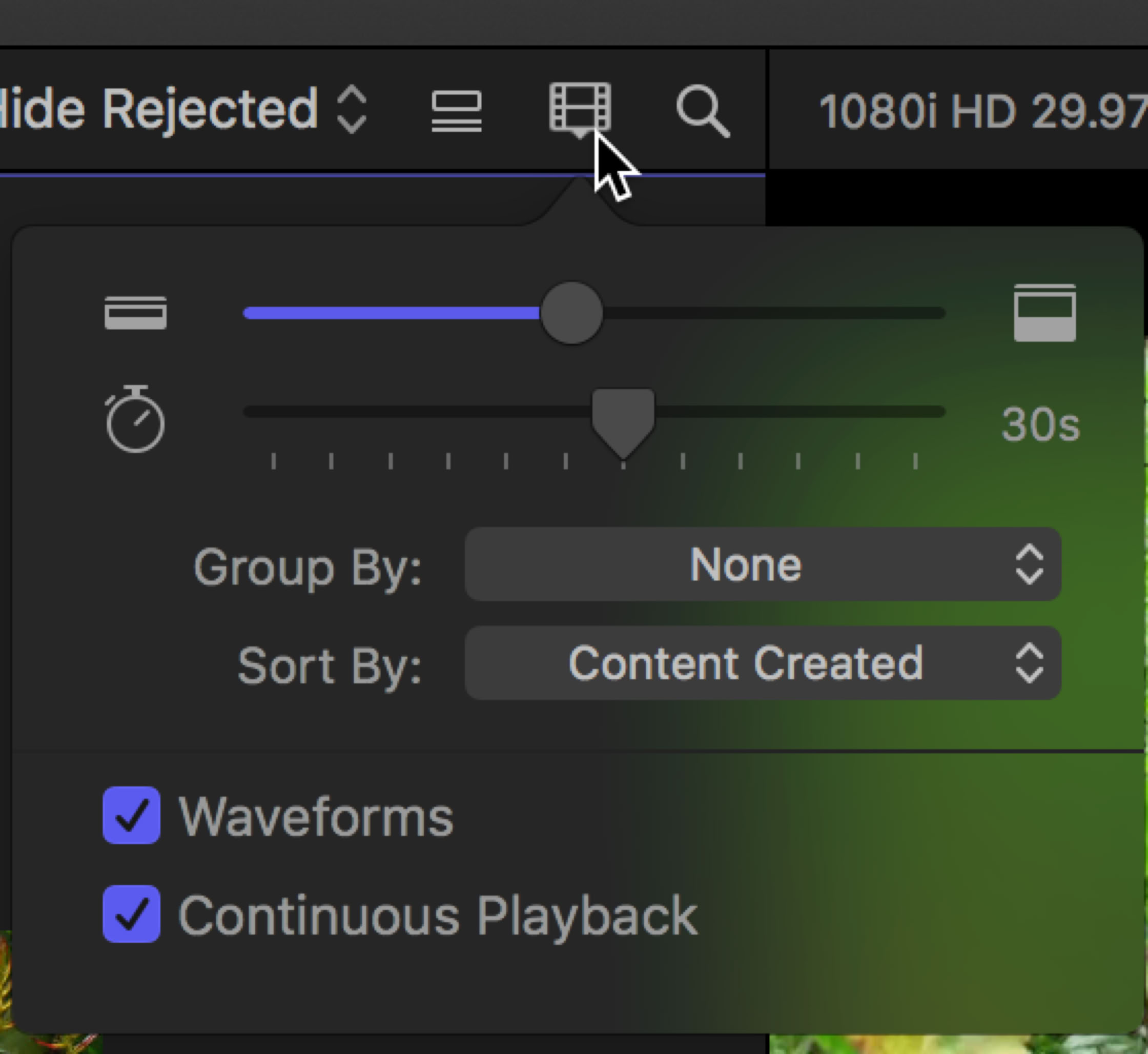Screen dimensions: 1148x1054
Task: Open the Sort By Content Created dropdown
Action: [762, 663]
